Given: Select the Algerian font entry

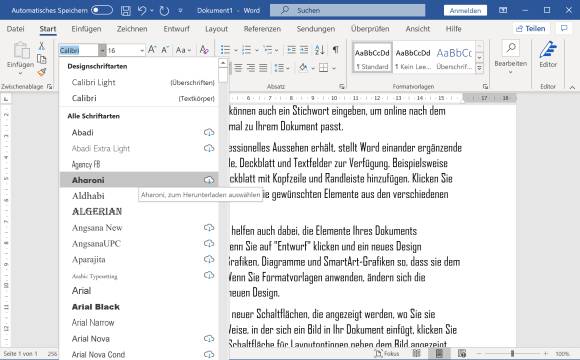Looking at the screenshot, I should pos(139,212).
